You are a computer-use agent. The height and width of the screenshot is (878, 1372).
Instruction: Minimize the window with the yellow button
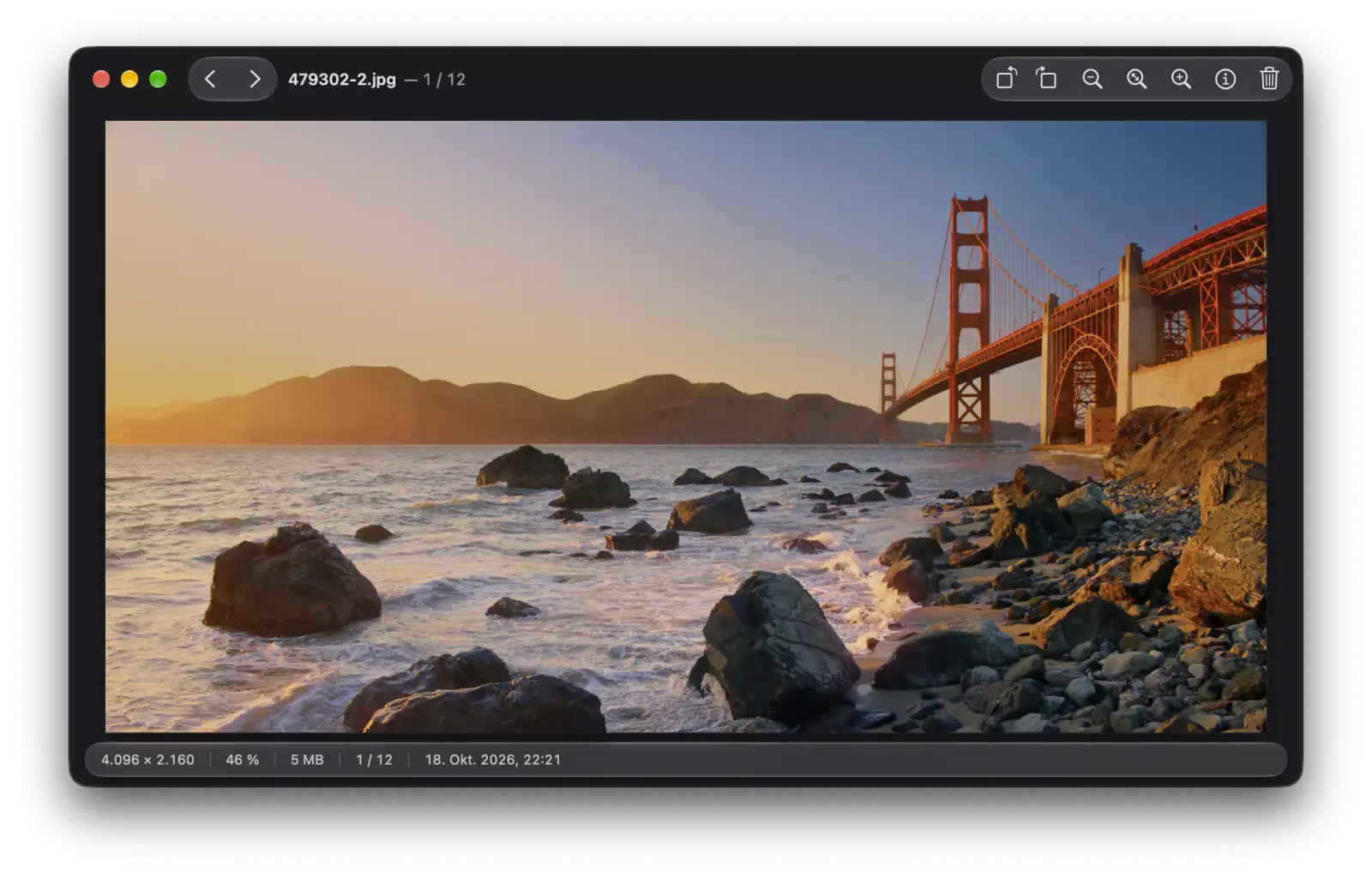pos(129,79)
